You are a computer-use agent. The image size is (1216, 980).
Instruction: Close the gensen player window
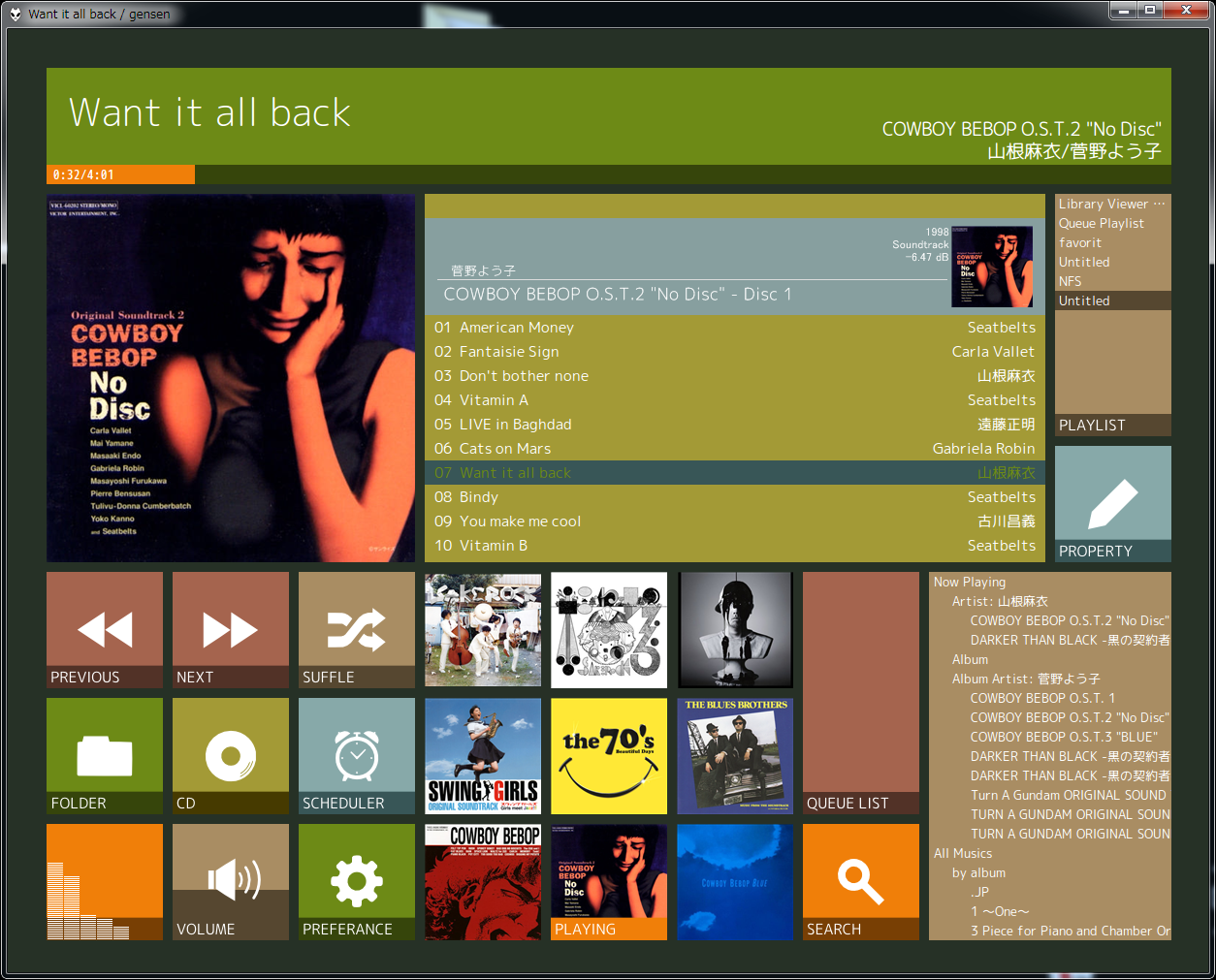[x=1187, y=11]
